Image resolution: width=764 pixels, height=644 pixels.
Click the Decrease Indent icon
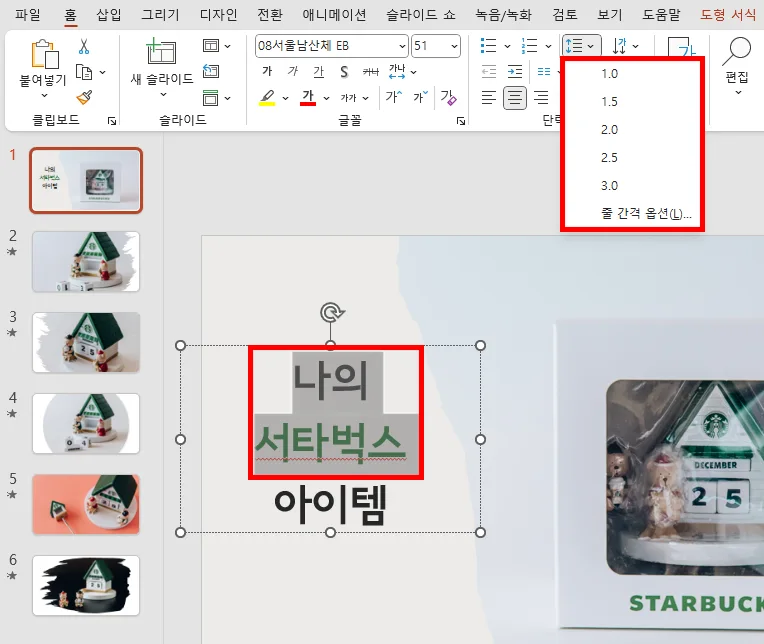pyautogui.click(x=489, y=72)
